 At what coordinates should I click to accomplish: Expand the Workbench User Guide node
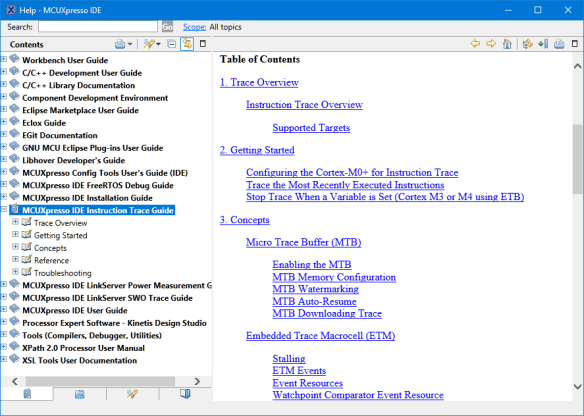tap(4, 59)
